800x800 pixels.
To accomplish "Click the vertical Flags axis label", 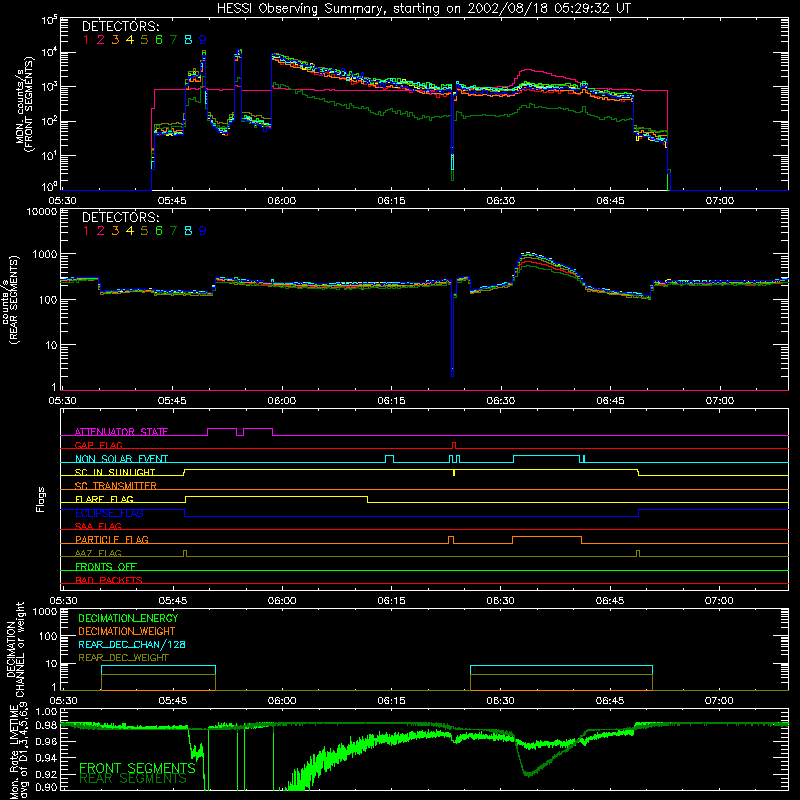I will click(x=41, y=499).
